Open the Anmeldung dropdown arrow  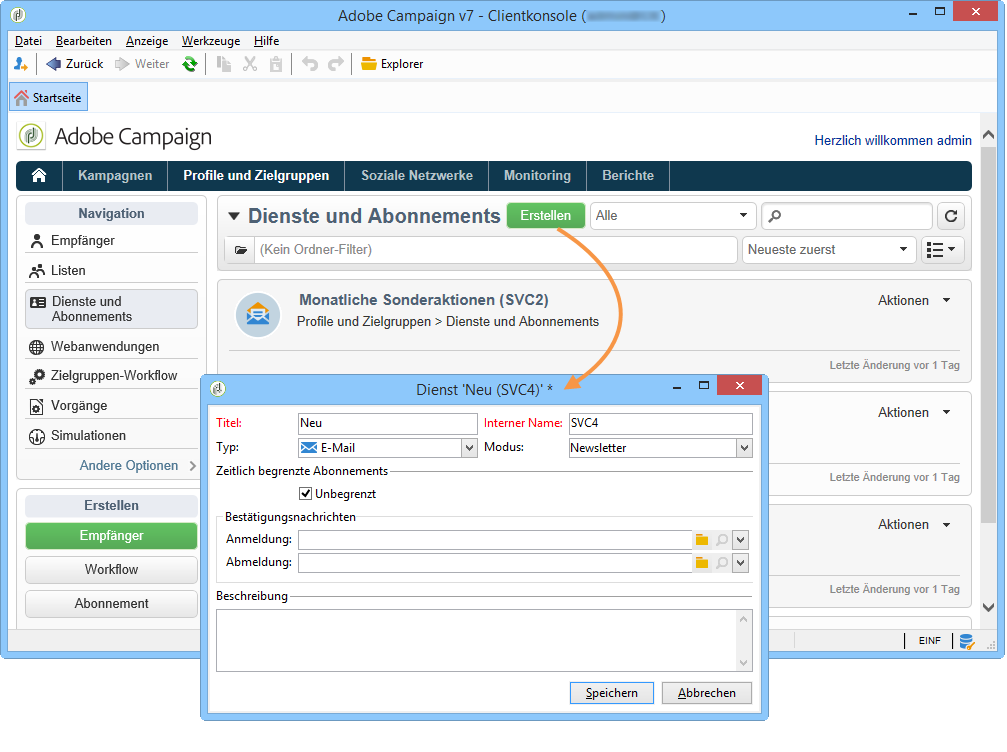pyautogui.click(x=740, y=540)
